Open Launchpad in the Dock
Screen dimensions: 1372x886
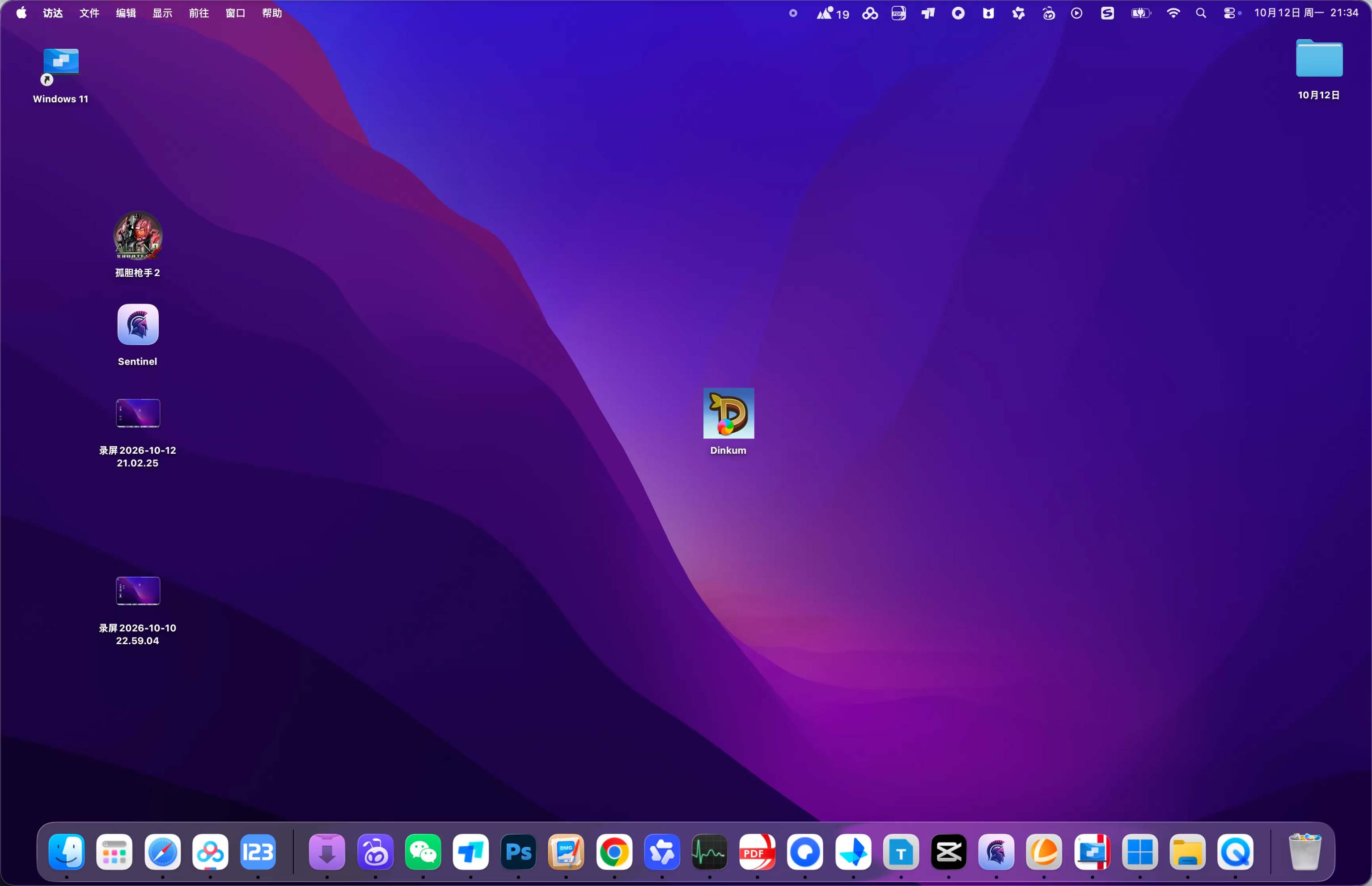tap(114, 852)
